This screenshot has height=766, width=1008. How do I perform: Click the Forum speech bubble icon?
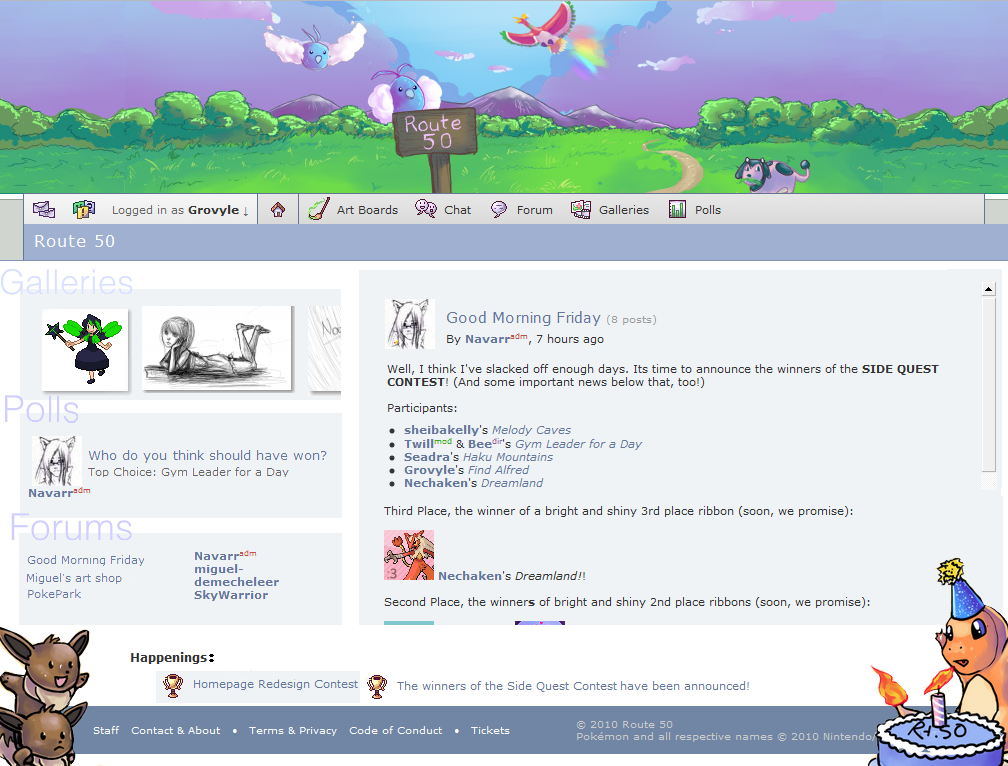499,209
